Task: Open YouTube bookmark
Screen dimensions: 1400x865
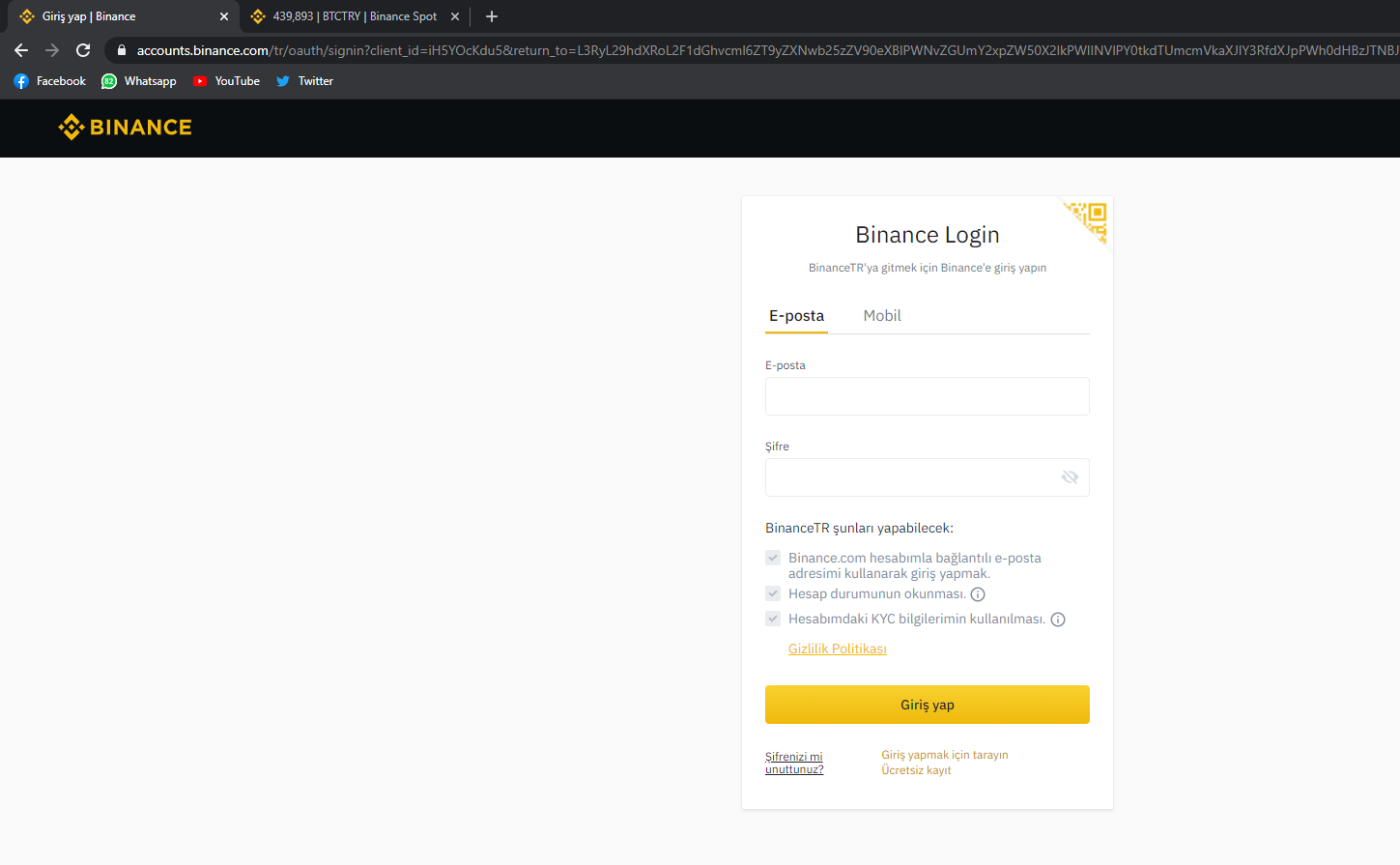Action: [226, 81]
